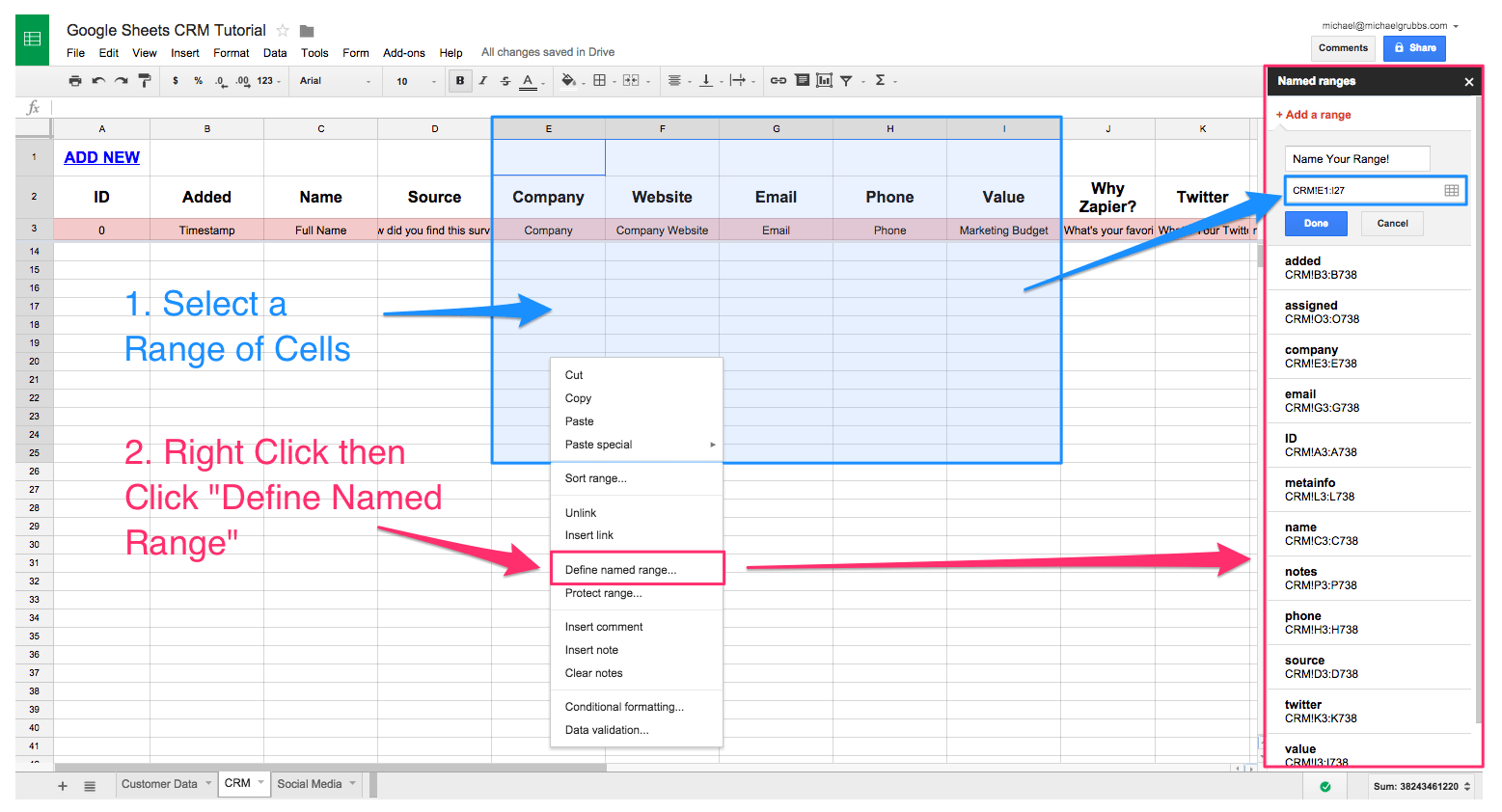Open the Insert chart tool

(825, 81)
